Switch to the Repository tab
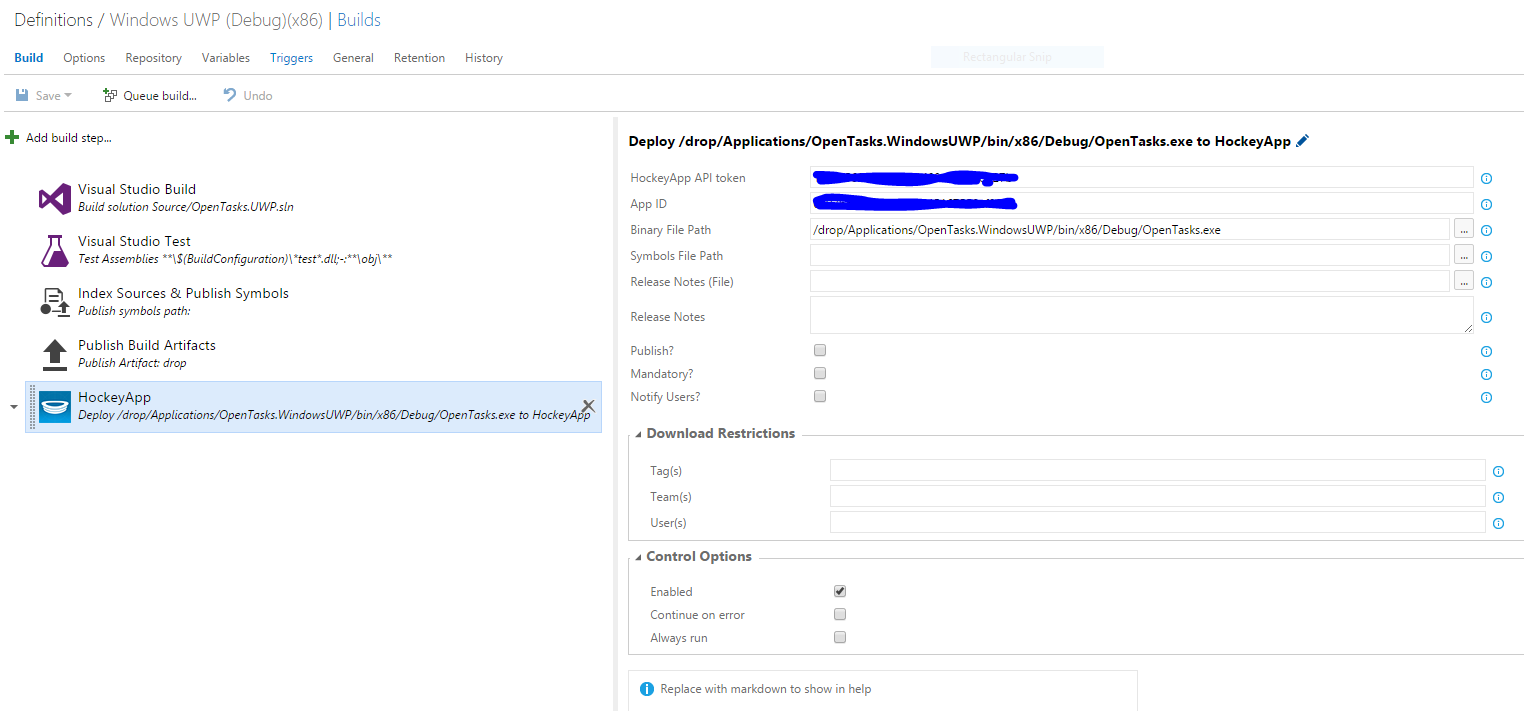Screen dimensions: 1524x711 tap(153, 58)
